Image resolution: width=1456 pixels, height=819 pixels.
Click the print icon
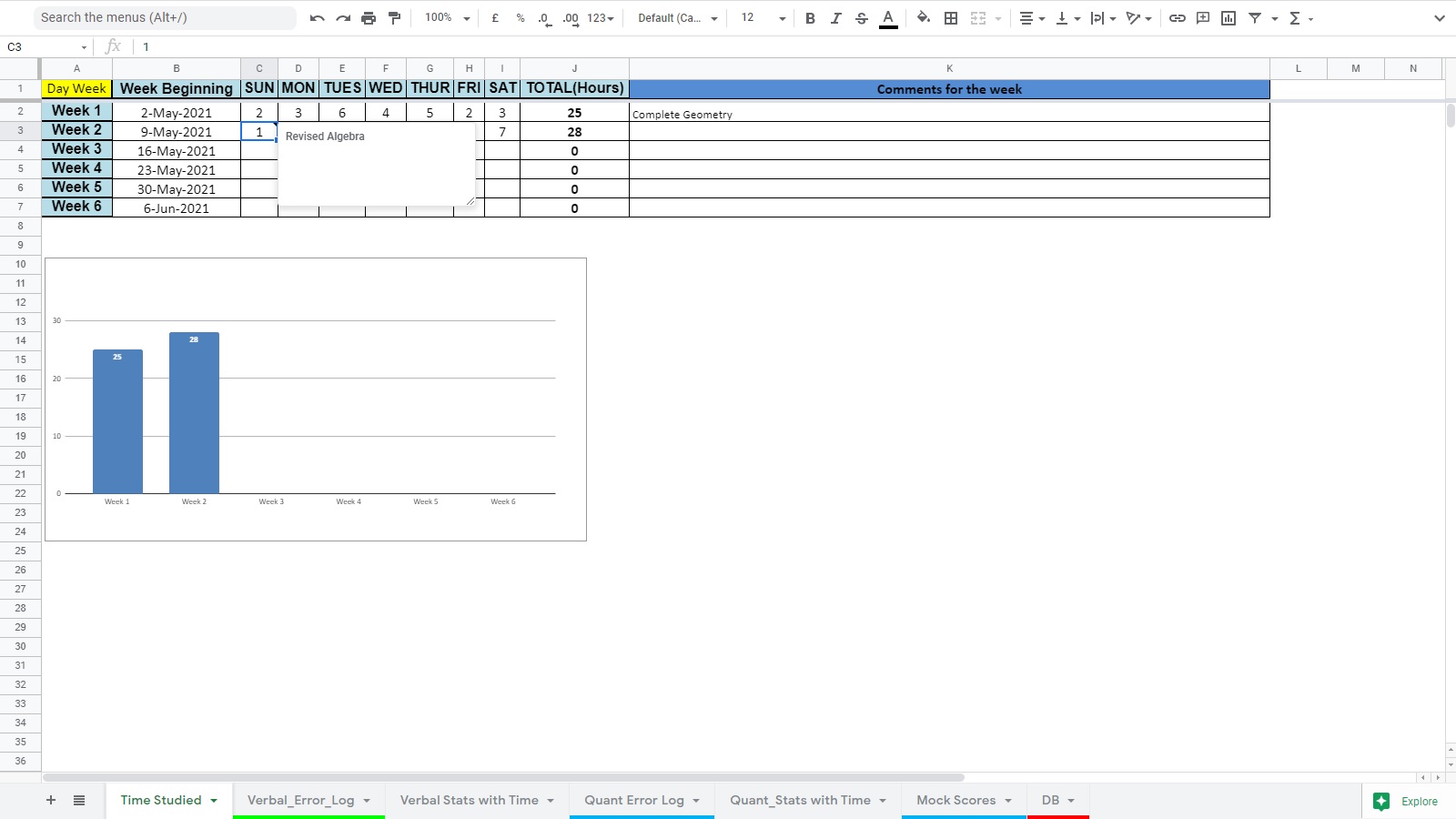coord(369,18)
